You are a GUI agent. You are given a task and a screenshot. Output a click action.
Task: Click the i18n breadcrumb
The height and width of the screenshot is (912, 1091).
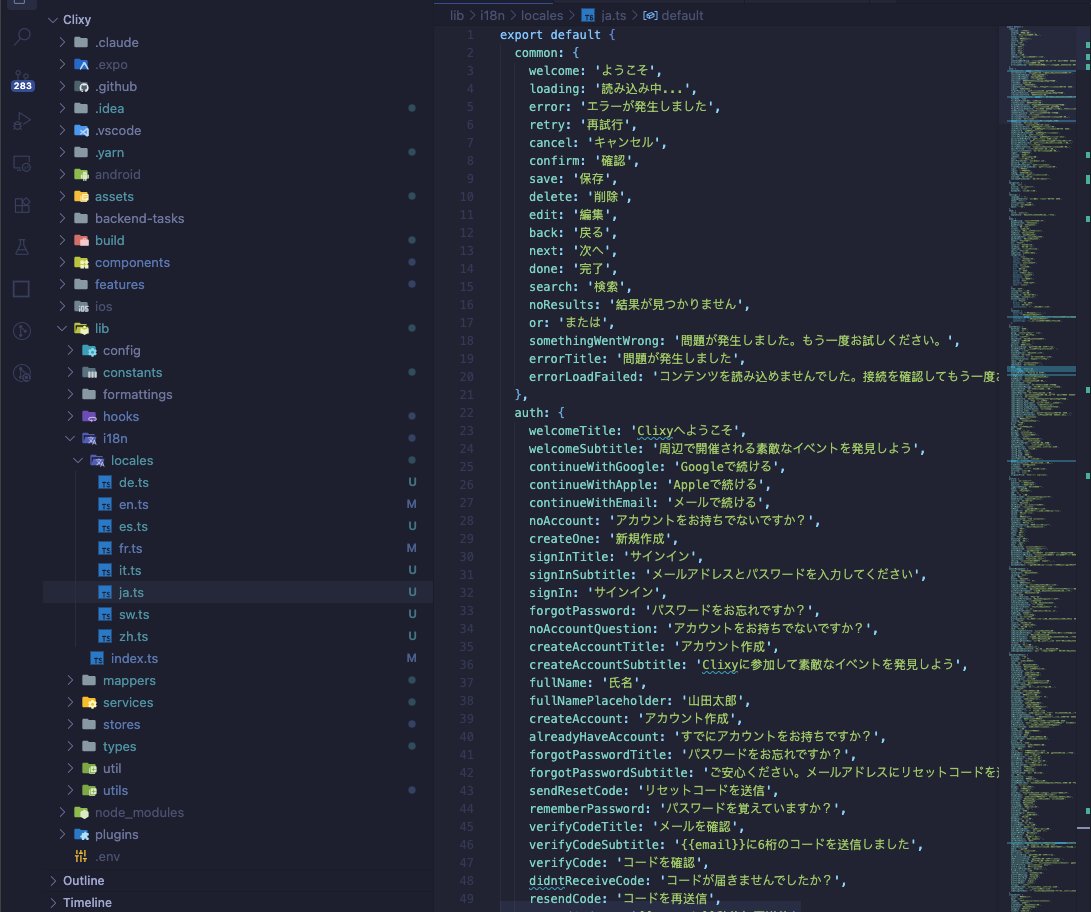coord(492,15)
